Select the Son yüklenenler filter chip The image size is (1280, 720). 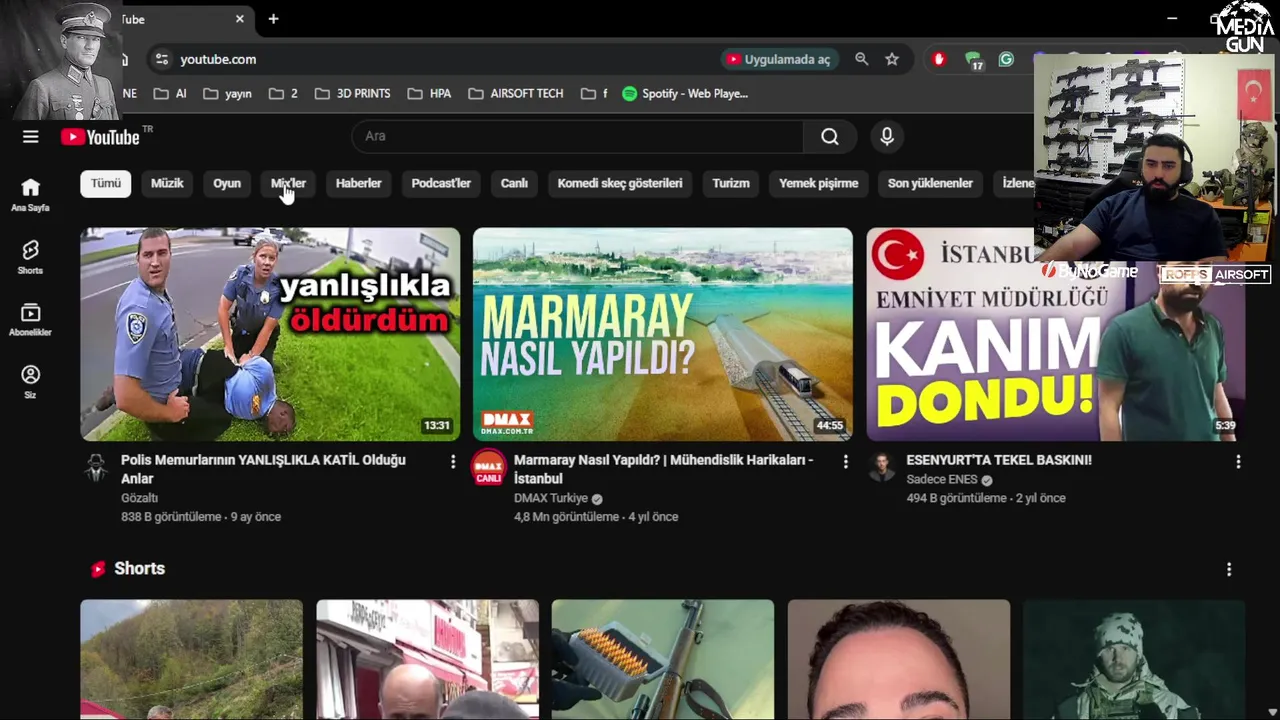point(930,183)
